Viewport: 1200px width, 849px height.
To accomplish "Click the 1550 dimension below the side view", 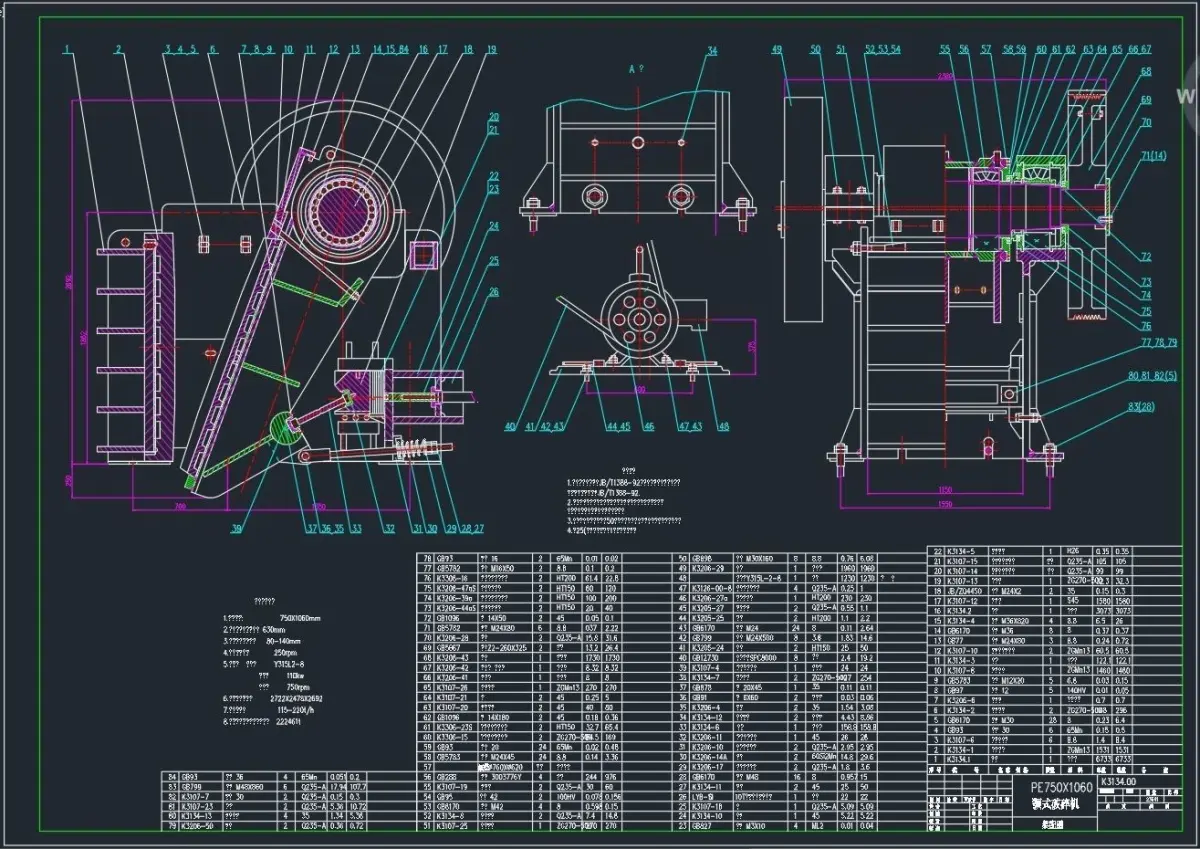I will tap(947, 505).
